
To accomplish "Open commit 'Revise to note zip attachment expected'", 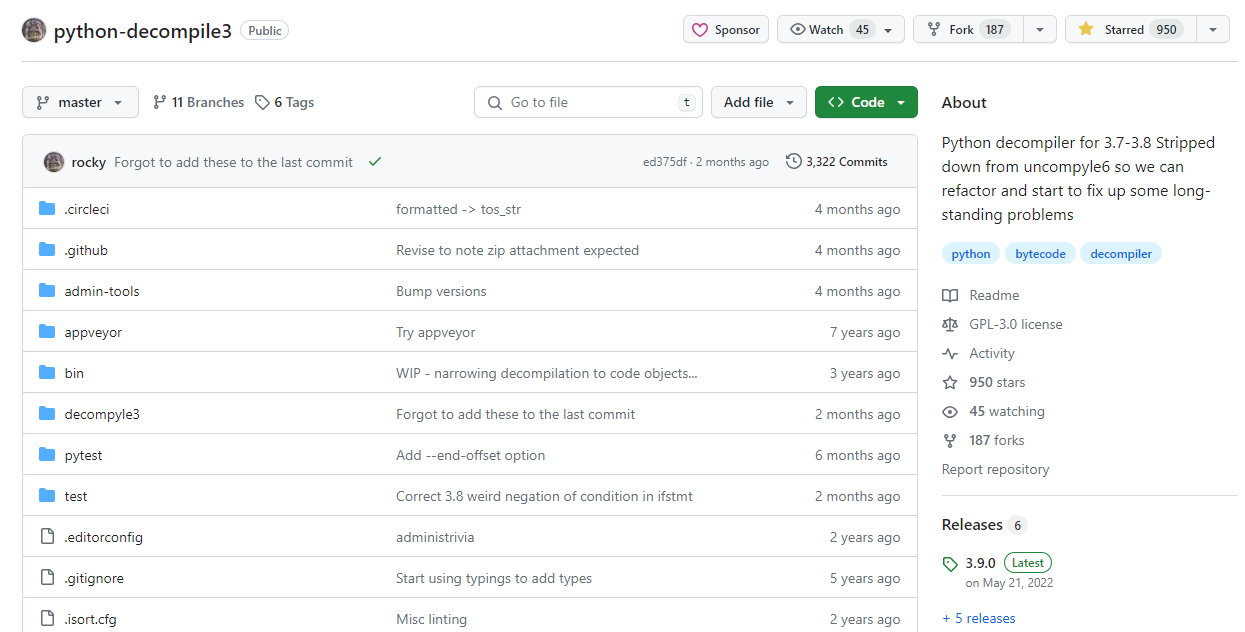I will point(517,250).
